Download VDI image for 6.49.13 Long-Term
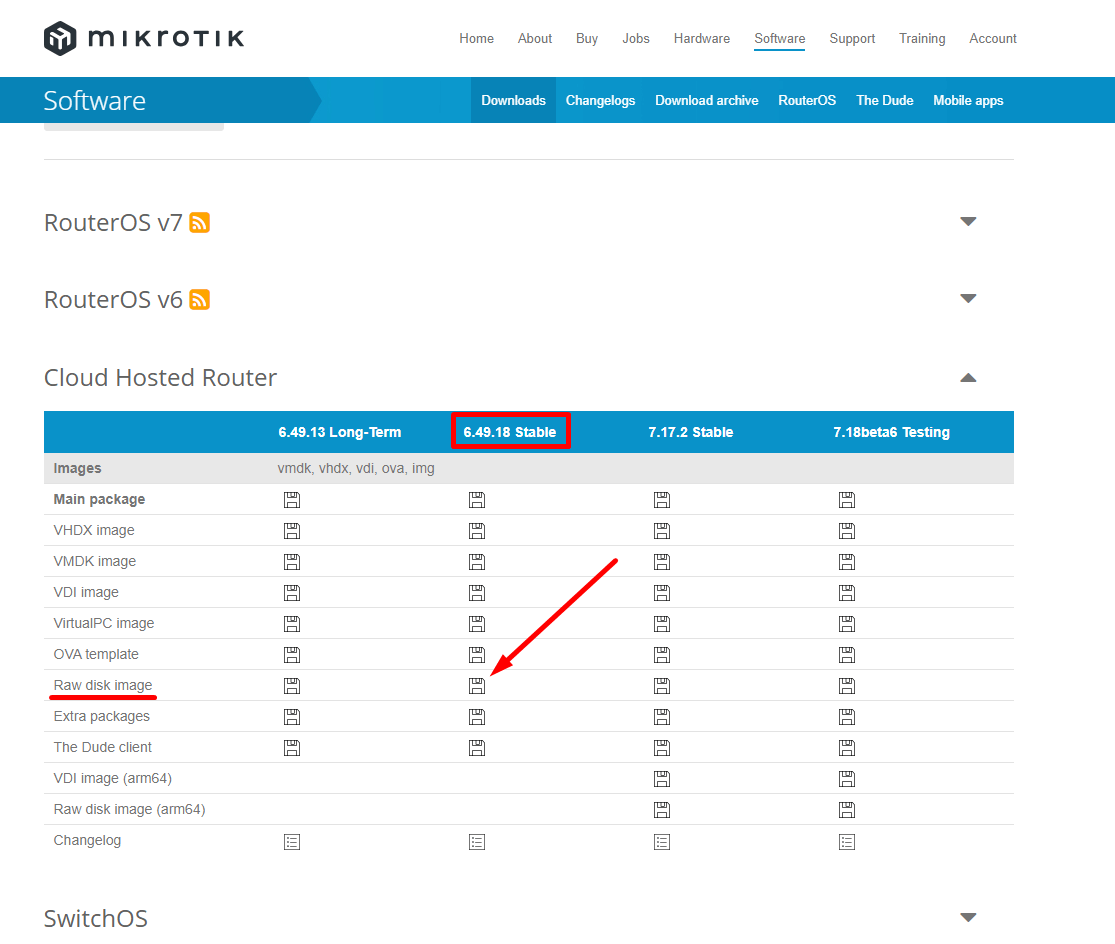Viewport: 1115px width, 944px height. click(x=292, y=593)
